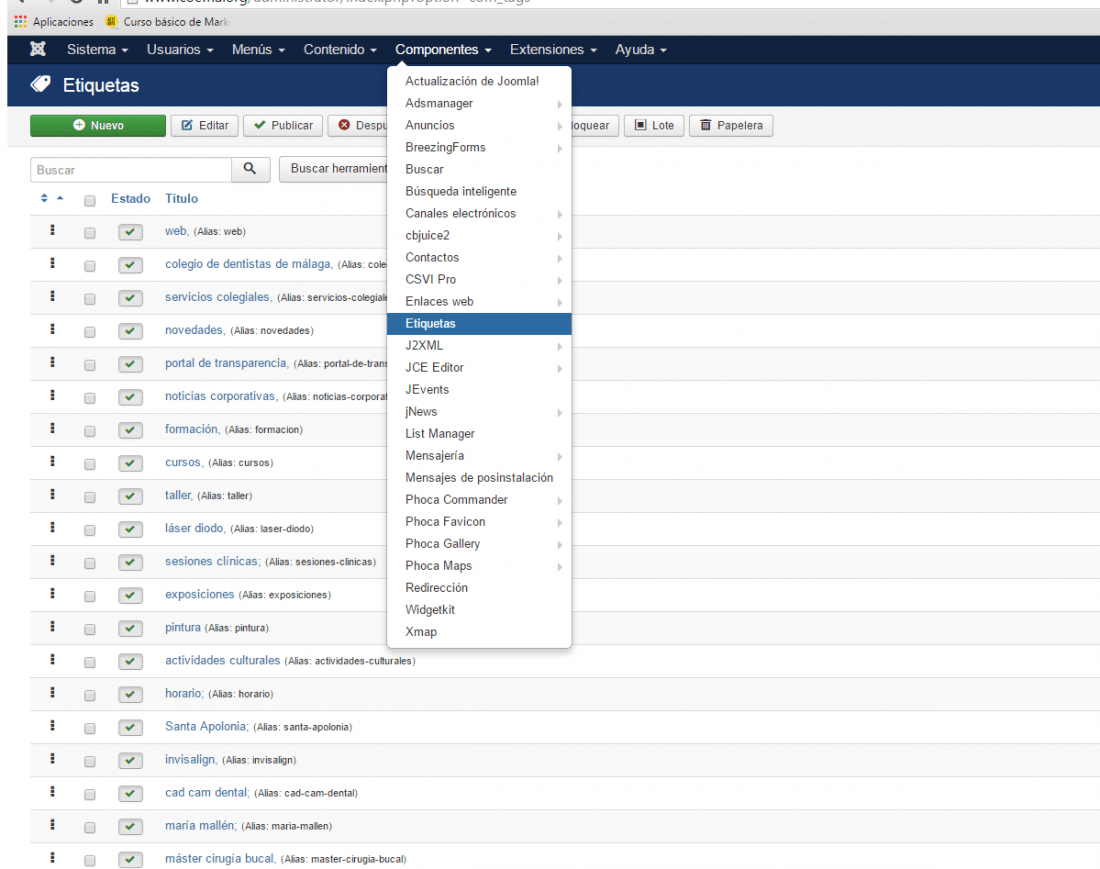Image resolution: width=1100 pixels, height=869 pixels.
Task: Click inside the Buscar search field
Action: point(130,170)
